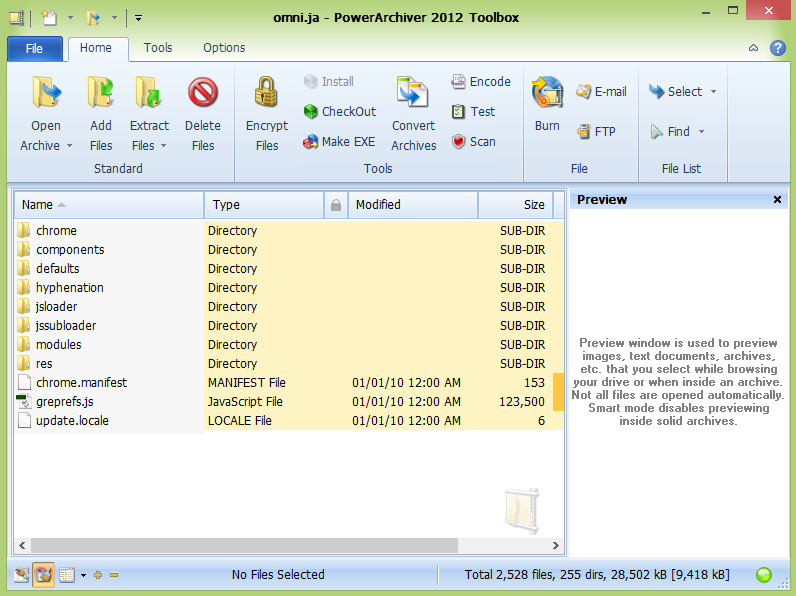Click the help question mark icon

coord(777,48)
